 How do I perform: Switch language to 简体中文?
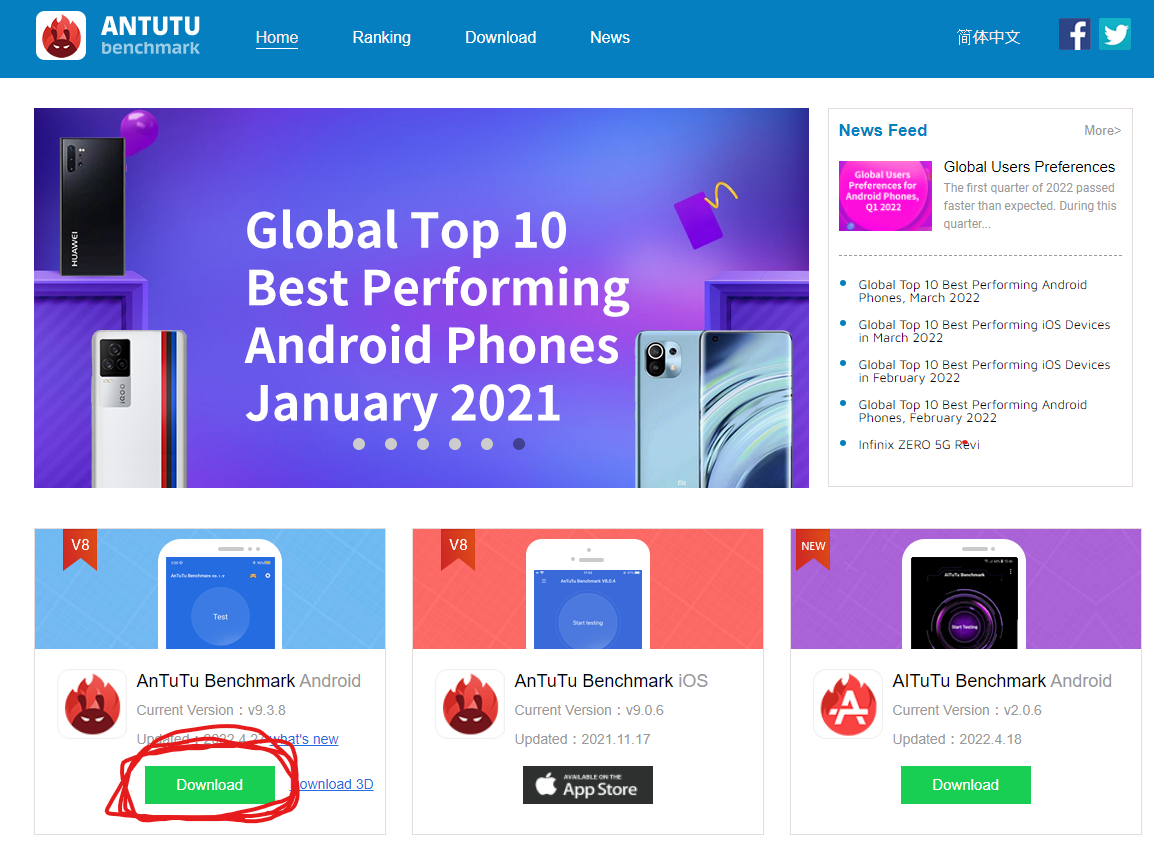988,38
